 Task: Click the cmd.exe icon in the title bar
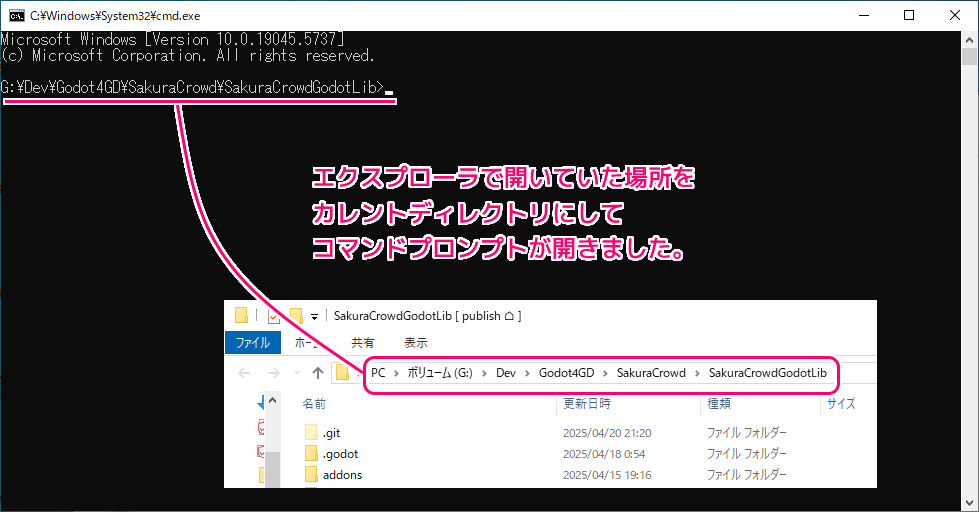point(17,16)
